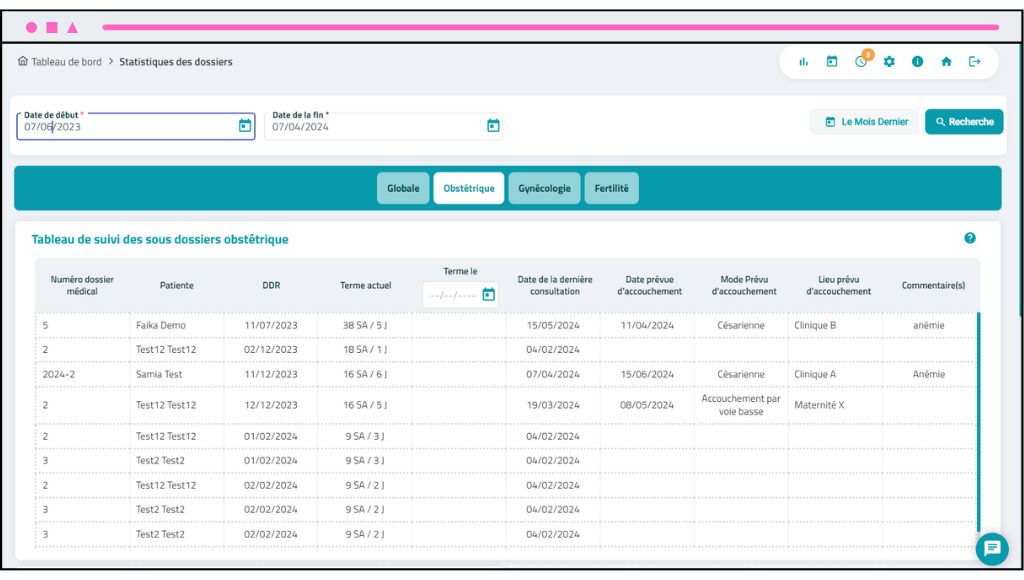Click term value 18 SA / 1 J

coord(365,349)
